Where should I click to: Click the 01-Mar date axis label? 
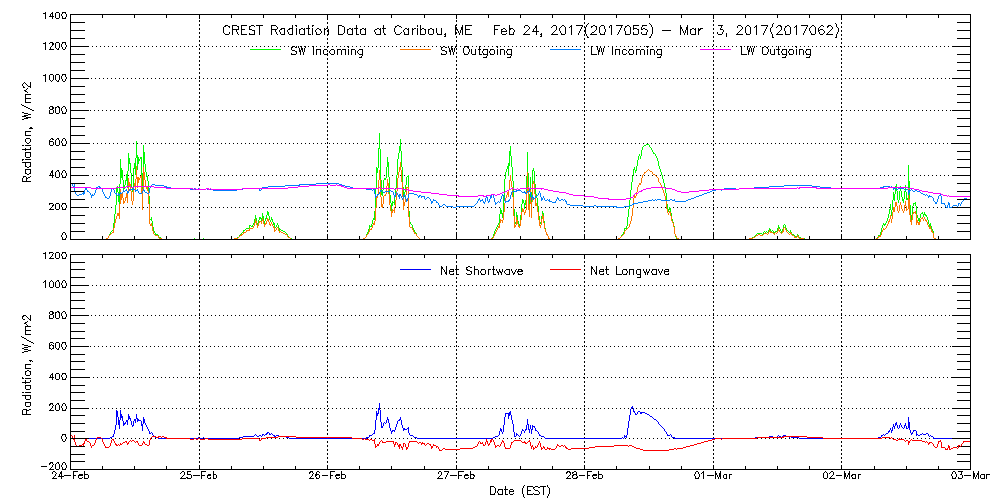[714, 477]
